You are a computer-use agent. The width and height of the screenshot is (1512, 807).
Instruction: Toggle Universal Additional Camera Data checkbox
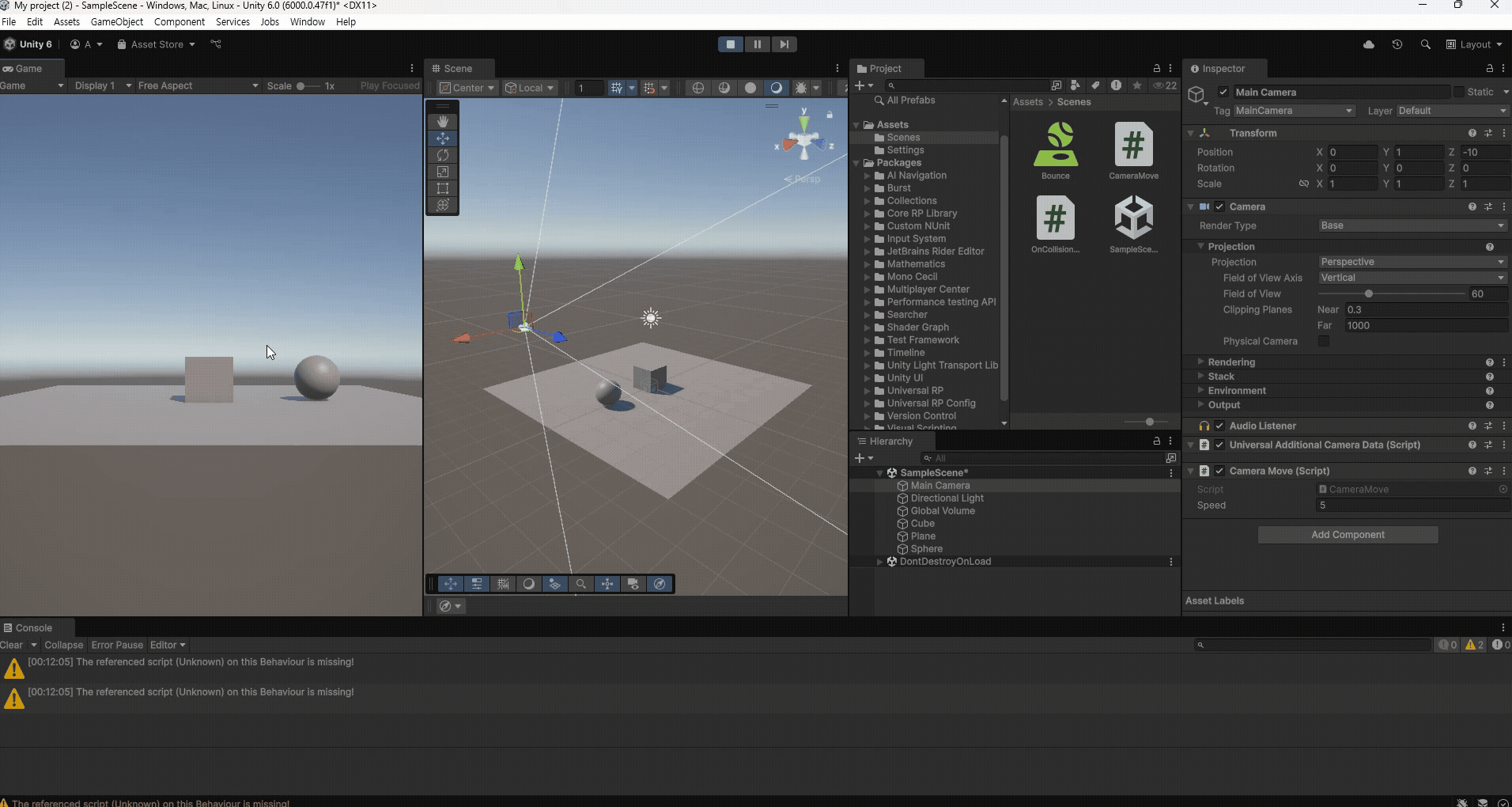(1219, 445)
